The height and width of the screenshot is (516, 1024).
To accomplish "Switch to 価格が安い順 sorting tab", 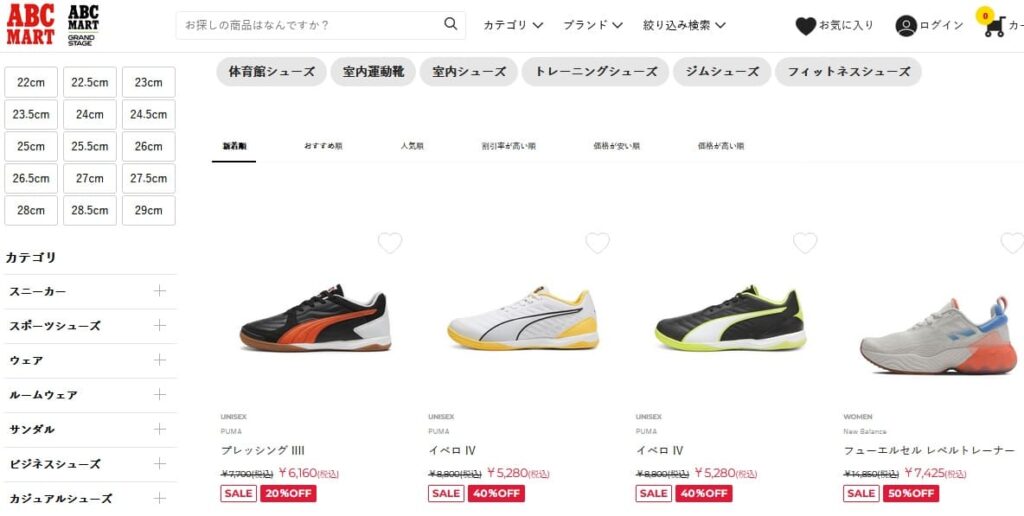I will (616, 146).
